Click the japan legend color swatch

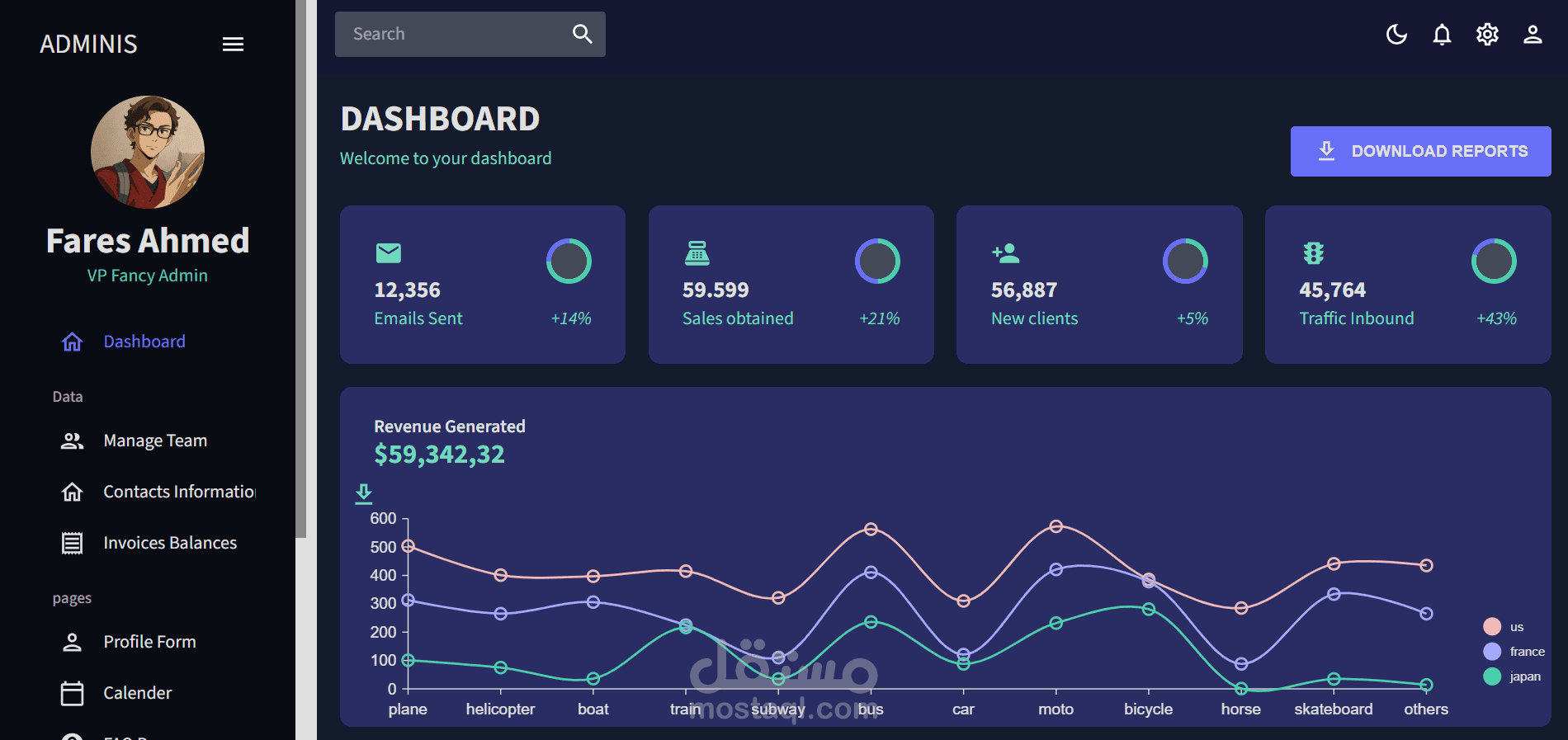(x=1491, y=676)
